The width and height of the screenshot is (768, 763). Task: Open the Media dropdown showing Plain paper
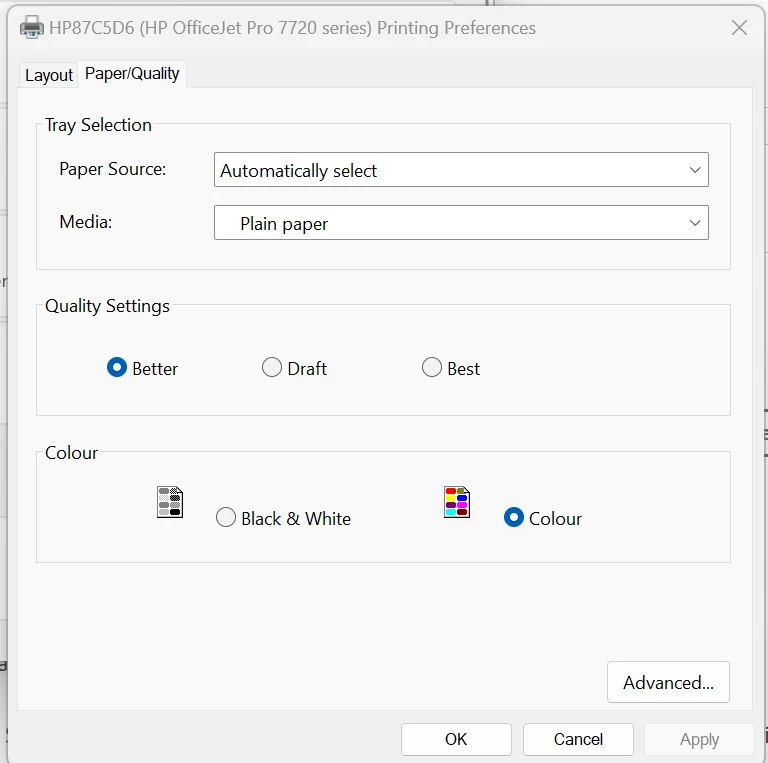461,222
